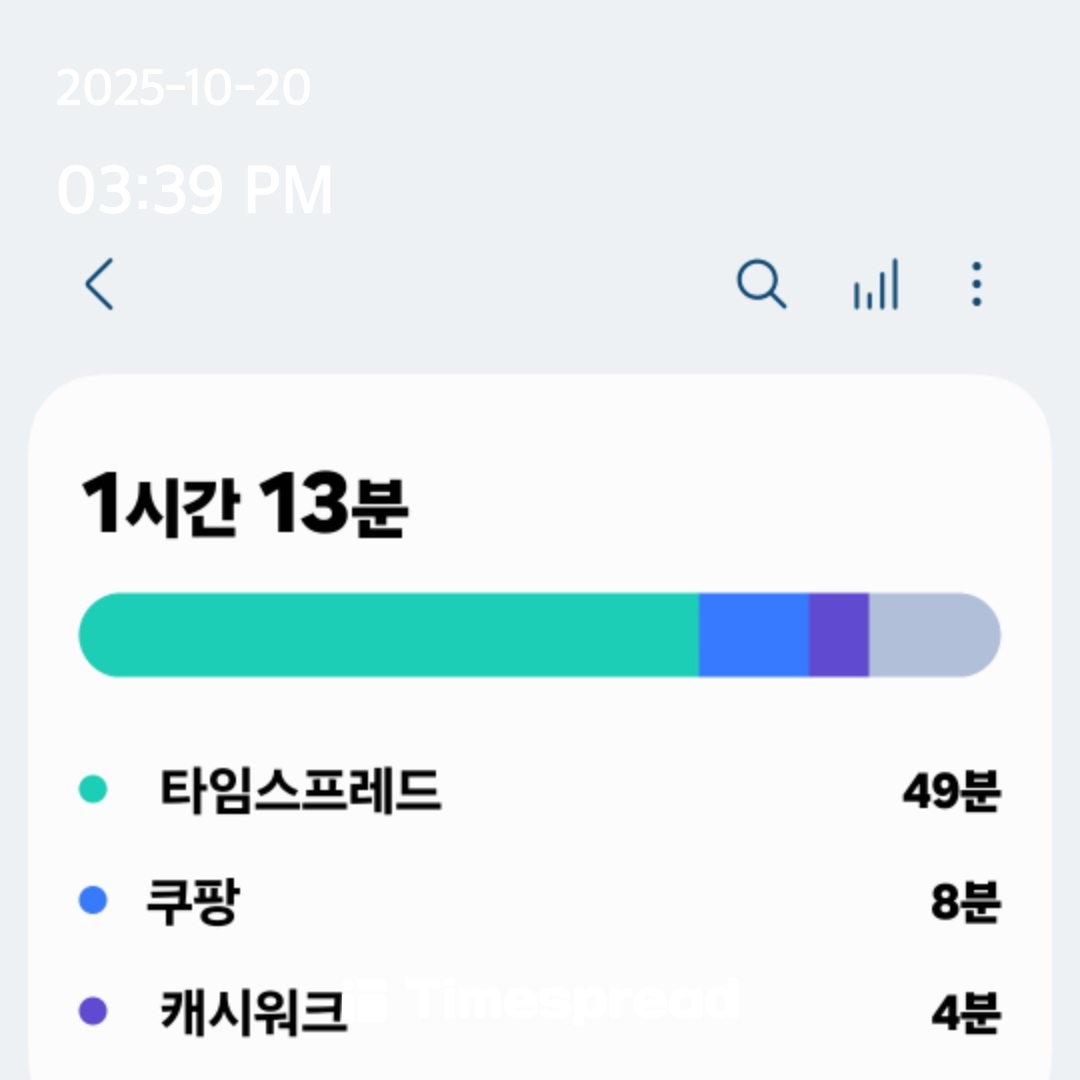Click the 4분 duration value
Viewport: 1080px width, 1080px height.
965,1014
